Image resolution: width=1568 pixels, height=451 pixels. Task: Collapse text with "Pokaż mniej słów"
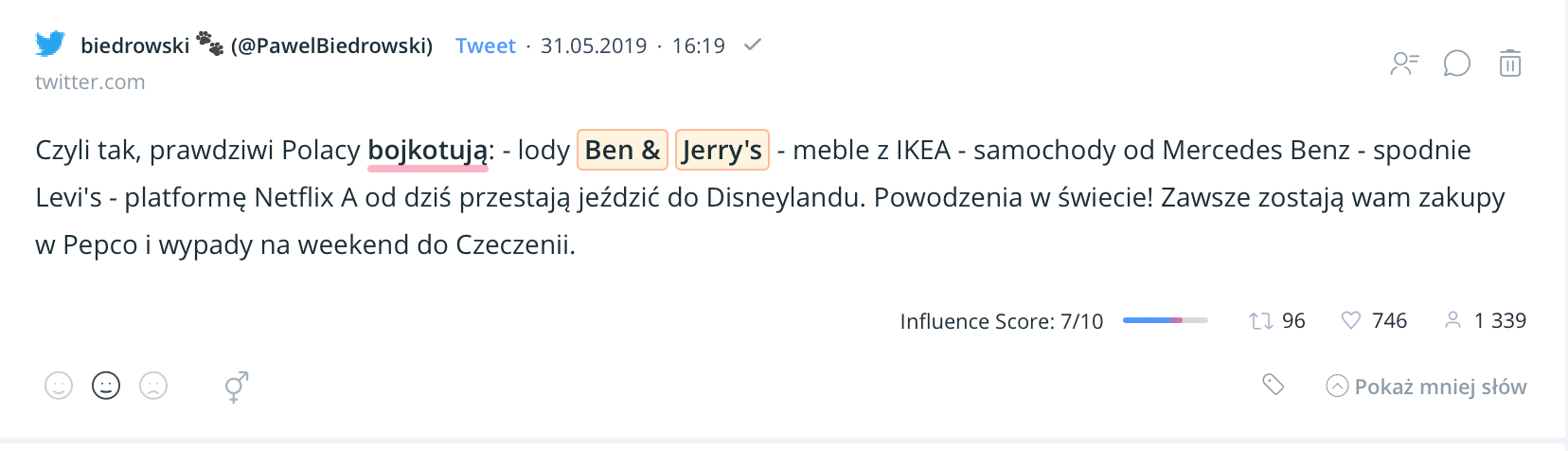(1427, 387)
